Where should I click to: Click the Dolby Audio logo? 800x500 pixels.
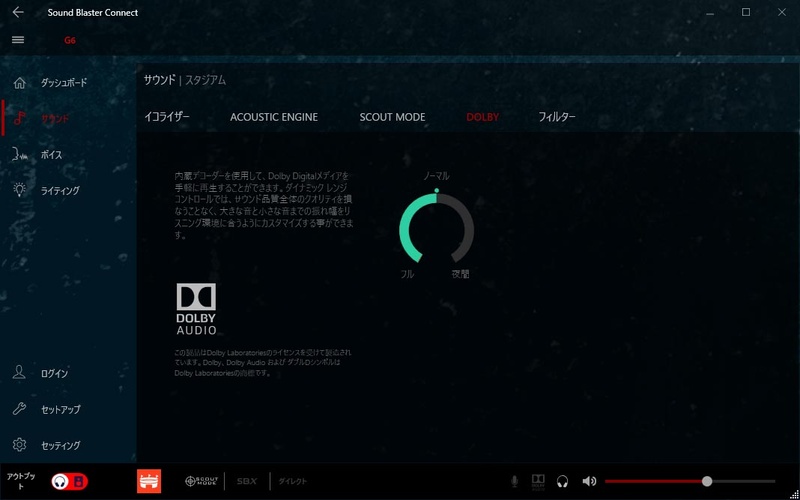tap(196, 309)
